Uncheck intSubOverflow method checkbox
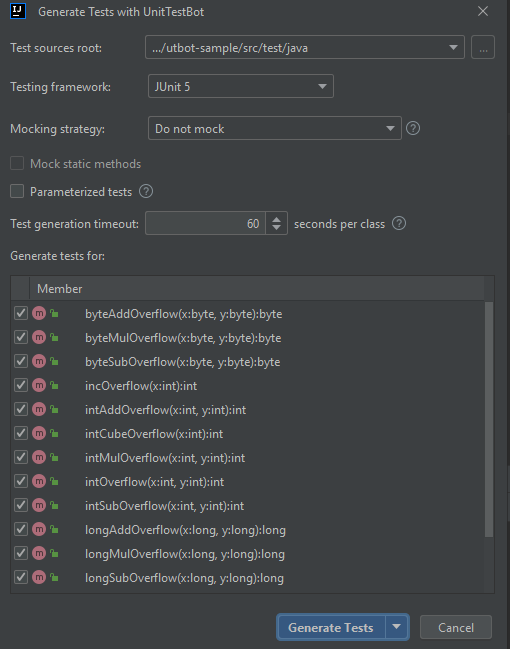 click(x=21, y=505)
